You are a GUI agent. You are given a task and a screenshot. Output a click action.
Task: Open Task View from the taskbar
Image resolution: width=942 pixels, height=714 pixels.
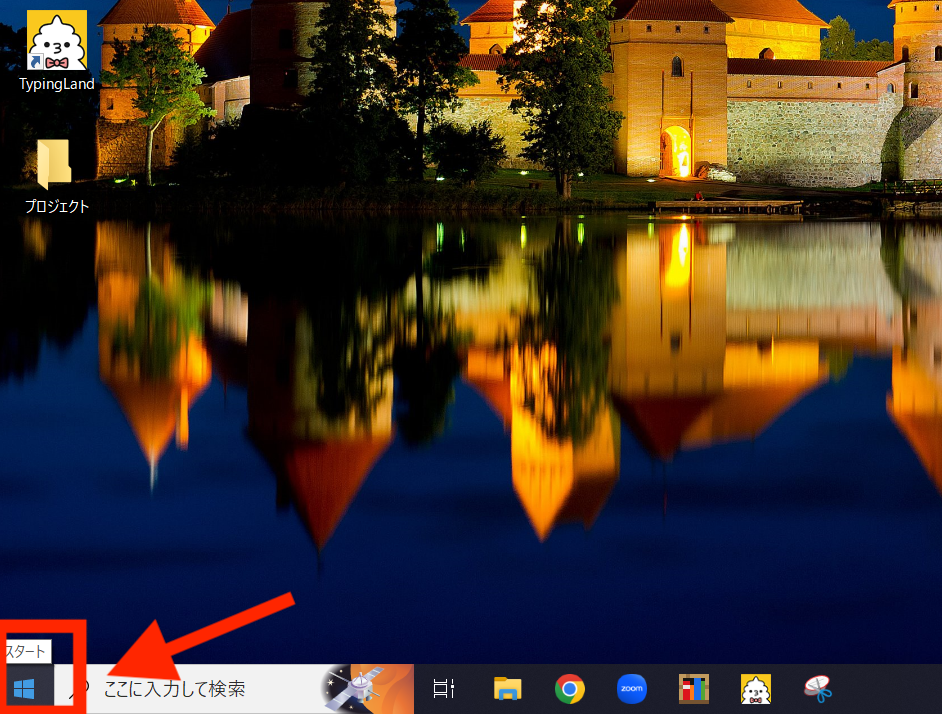pyautogui.click(x=443, y=689)
